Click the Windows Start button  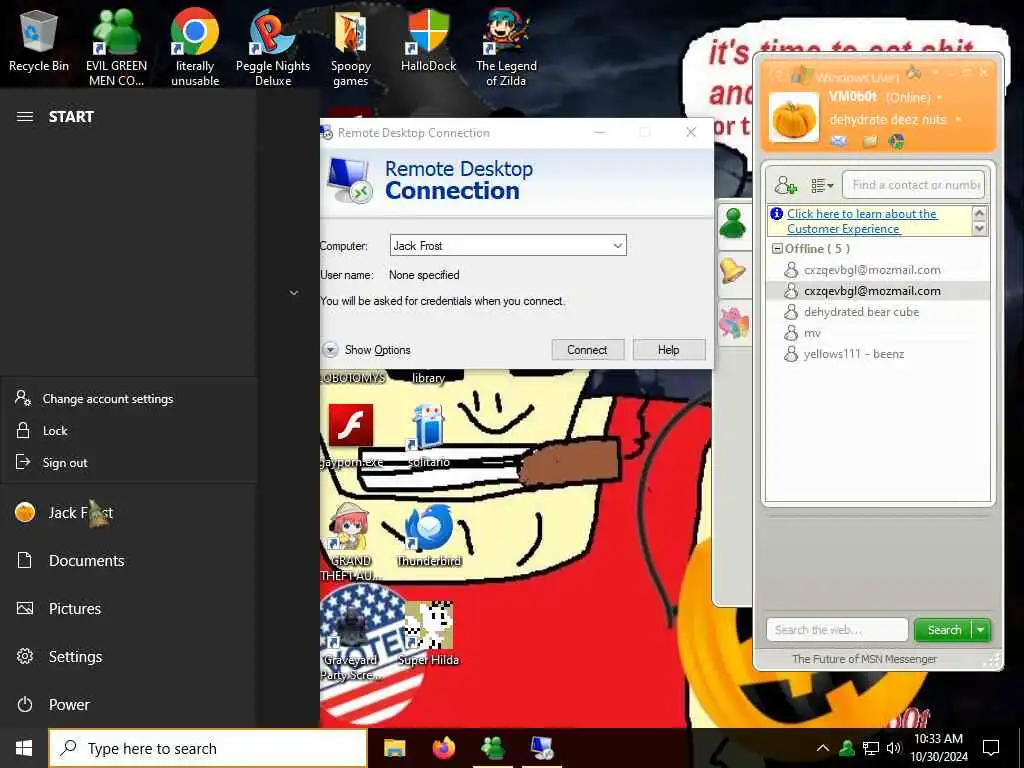[x=24, y=748]
